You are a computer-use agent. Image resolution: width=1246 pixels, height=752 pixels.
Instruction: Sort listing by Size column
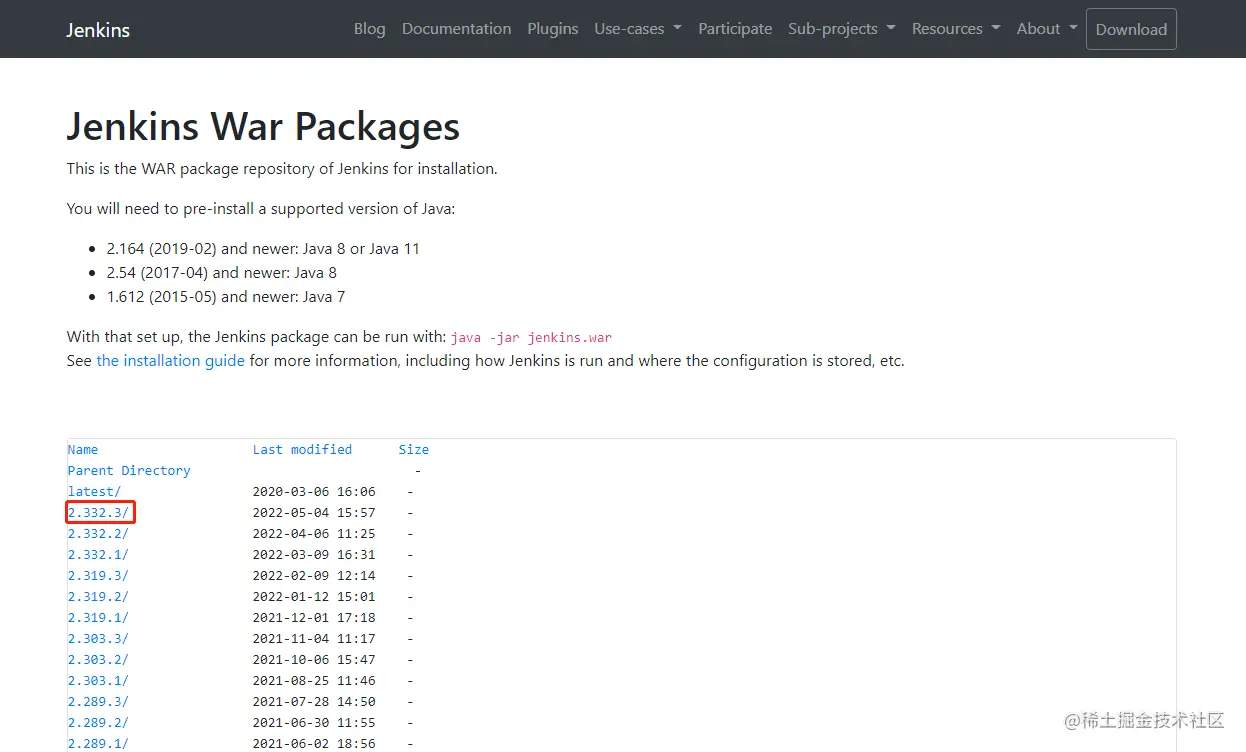pyautogui.click(x=413, y=450)
